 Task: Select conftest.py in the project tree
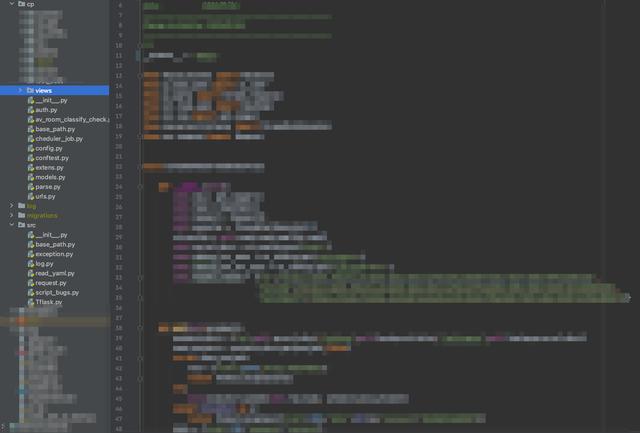pyautogui.click(x=52, y=158)
